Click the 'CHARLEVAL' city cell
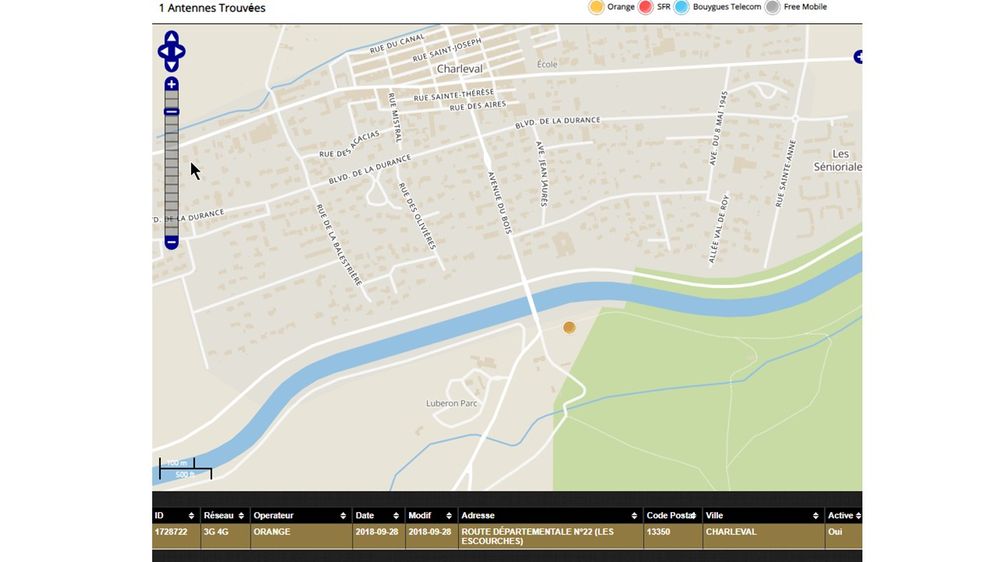 click(763, 536)
